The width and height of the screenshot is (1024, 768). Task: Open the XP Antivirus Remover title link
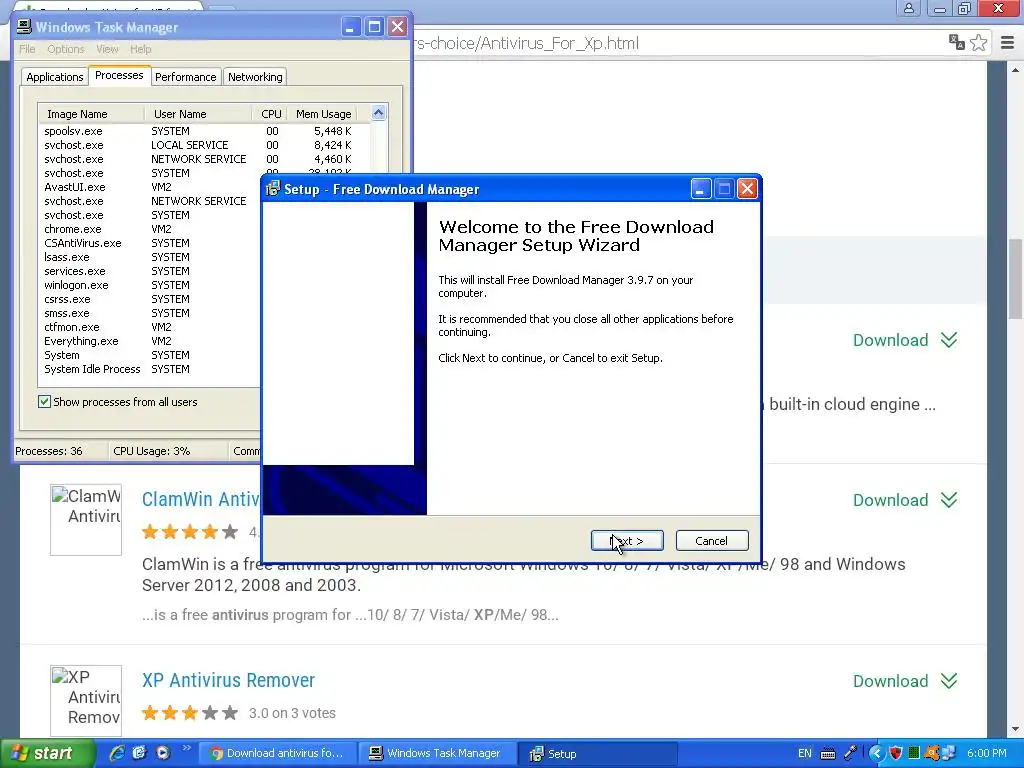(228, 680)
